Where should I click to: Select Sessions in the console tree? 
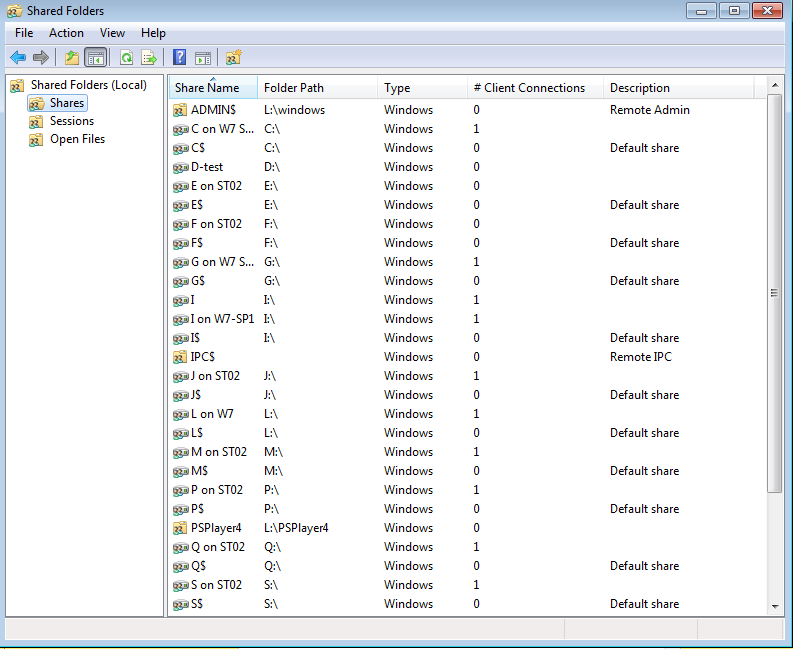(x=72, y=121)
